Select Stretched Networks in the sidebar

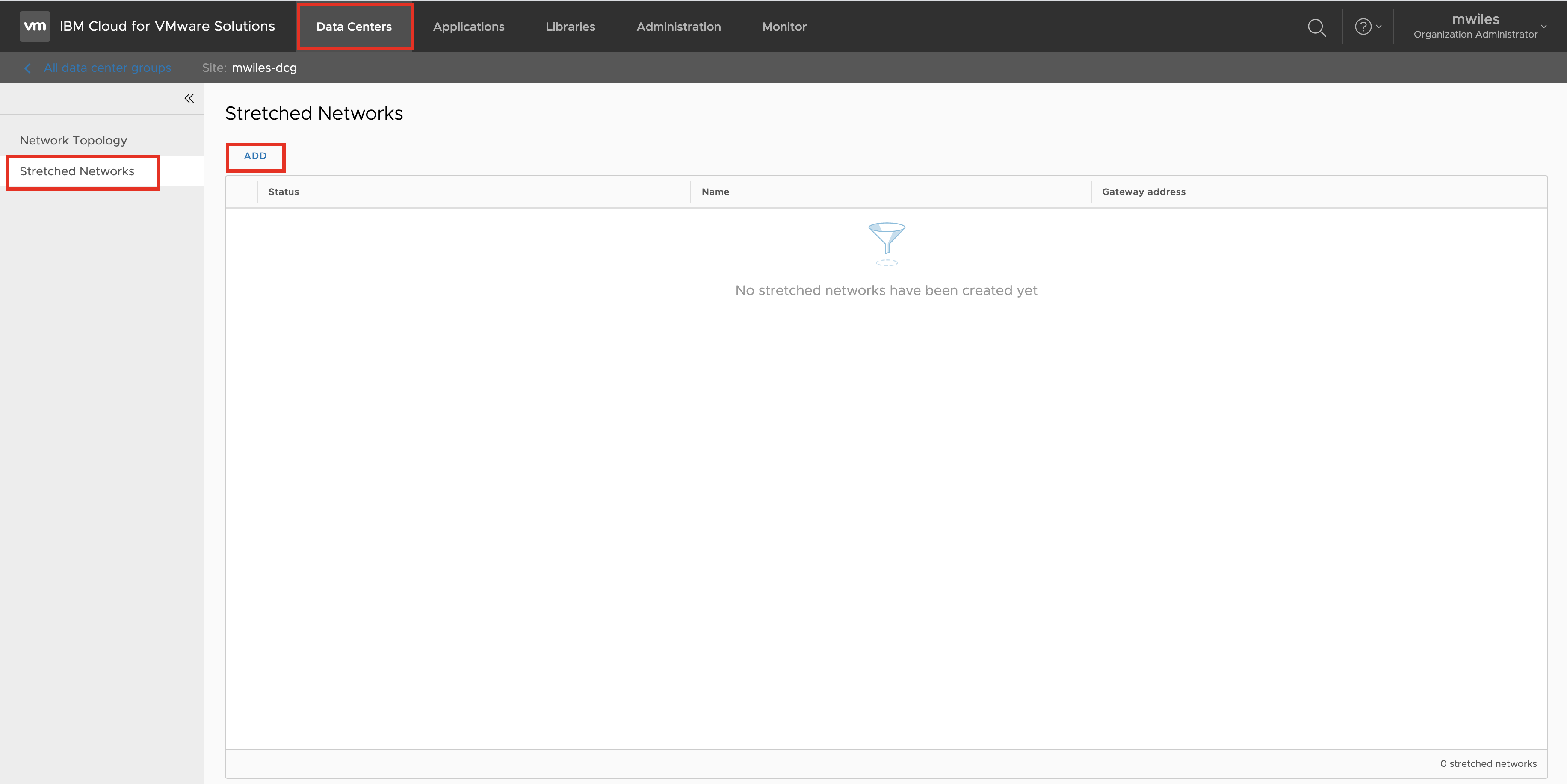point(77,171)
